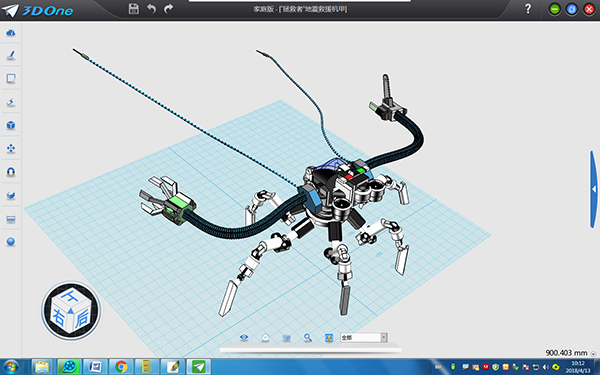This screenshot has width=600, height=375.
Task: Click the orange figure icon in bottom toolbar
Action: pos(329,338)
